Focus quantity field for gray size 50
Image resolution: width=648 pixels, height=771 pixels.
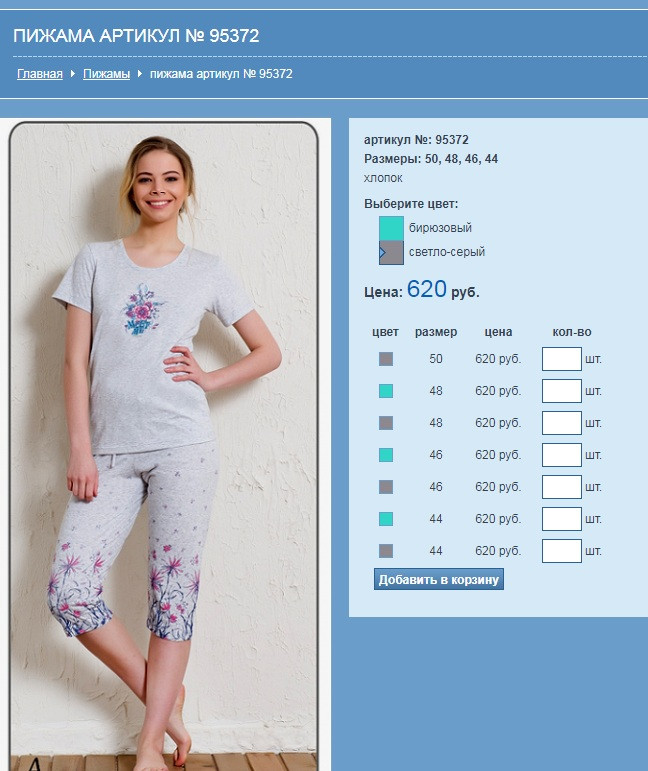(x=561, y=359)
